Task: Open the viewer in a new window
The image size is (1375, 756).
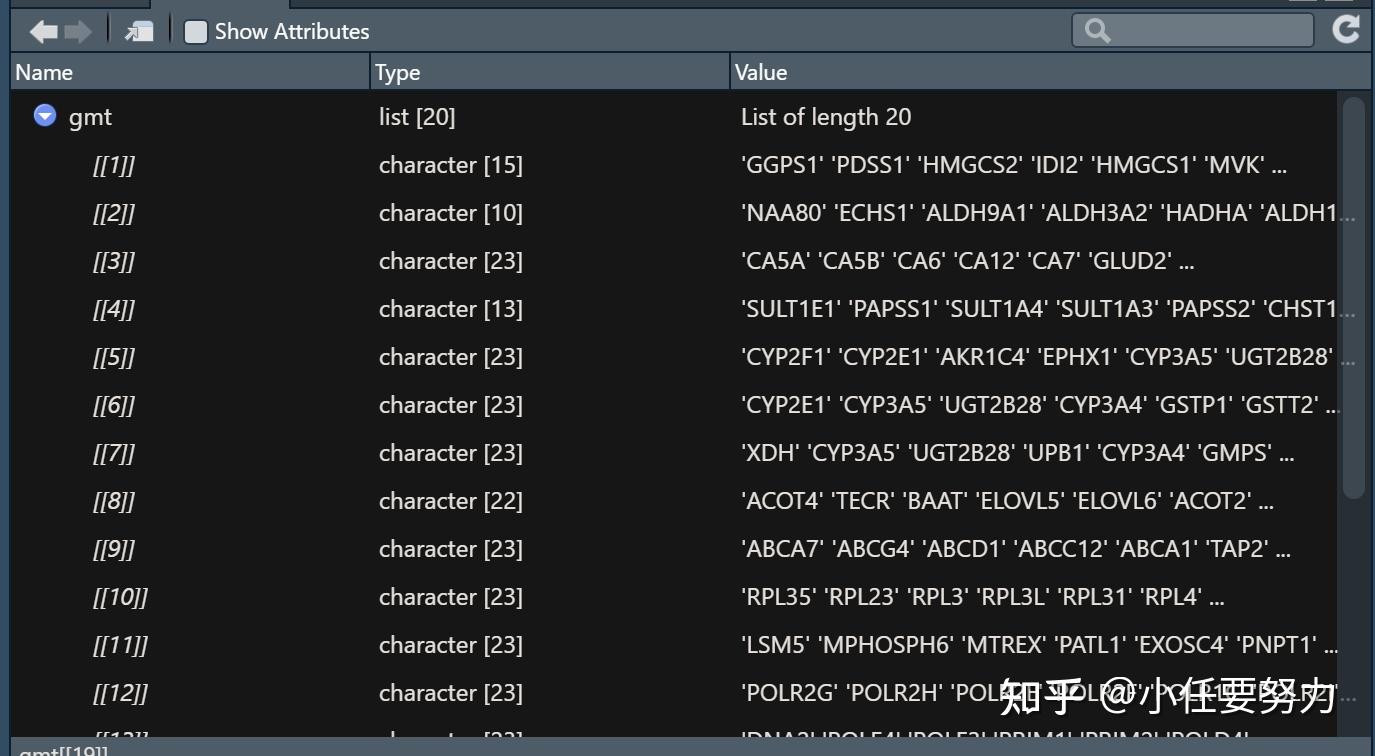Action: (138, 30)
